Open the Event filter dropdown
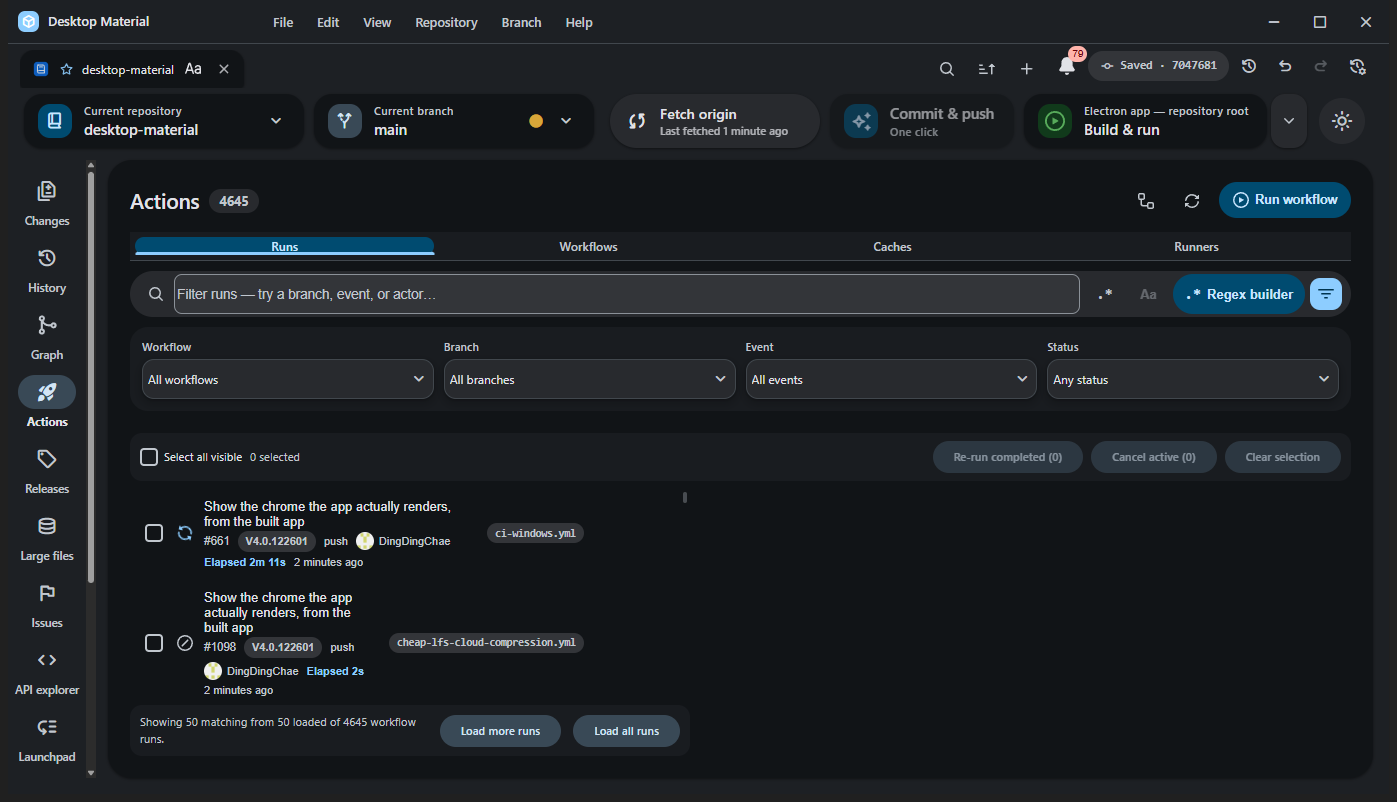 (x=891, y=380)
